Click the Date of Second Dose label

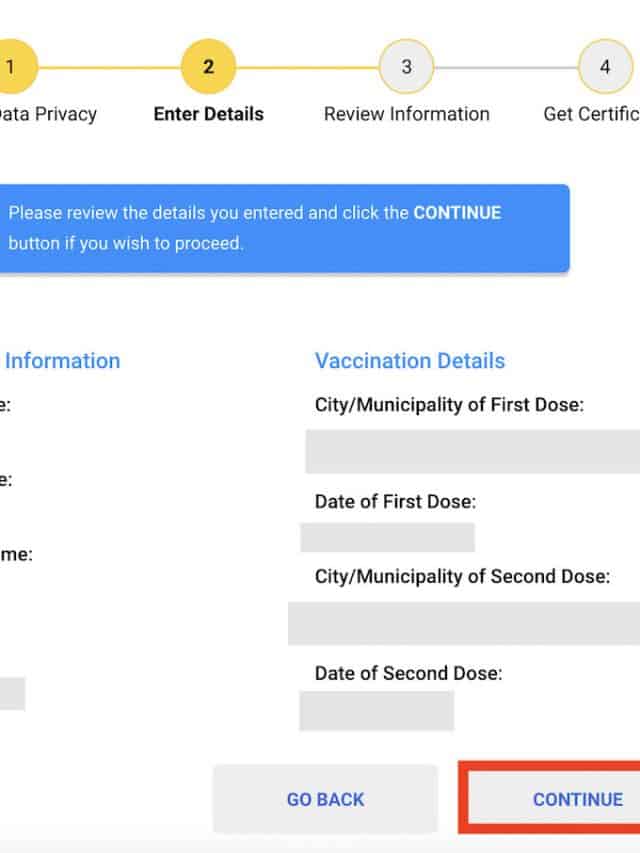coord(408,673)
